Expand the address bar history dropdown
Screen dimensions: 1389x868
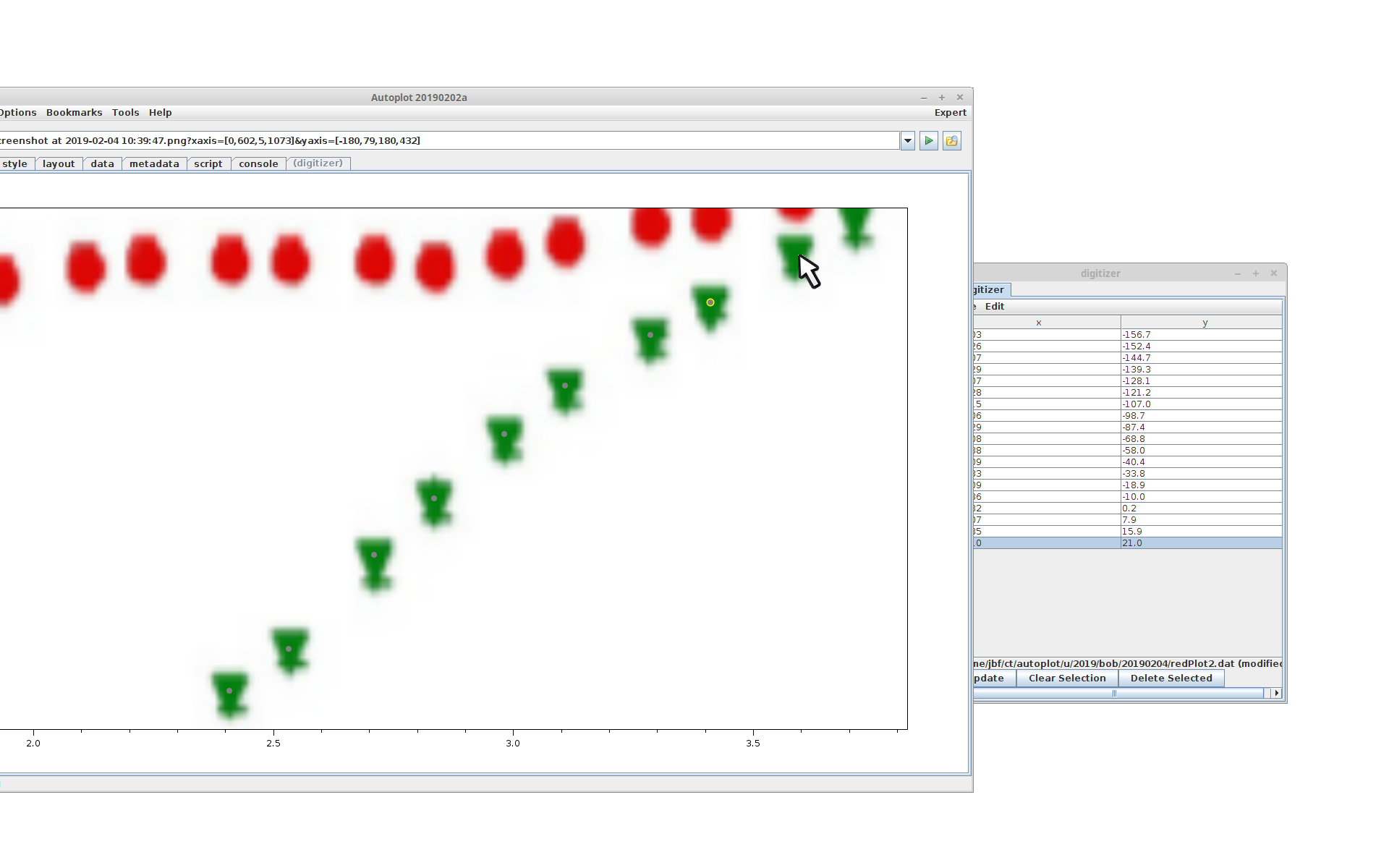(908, 141)
